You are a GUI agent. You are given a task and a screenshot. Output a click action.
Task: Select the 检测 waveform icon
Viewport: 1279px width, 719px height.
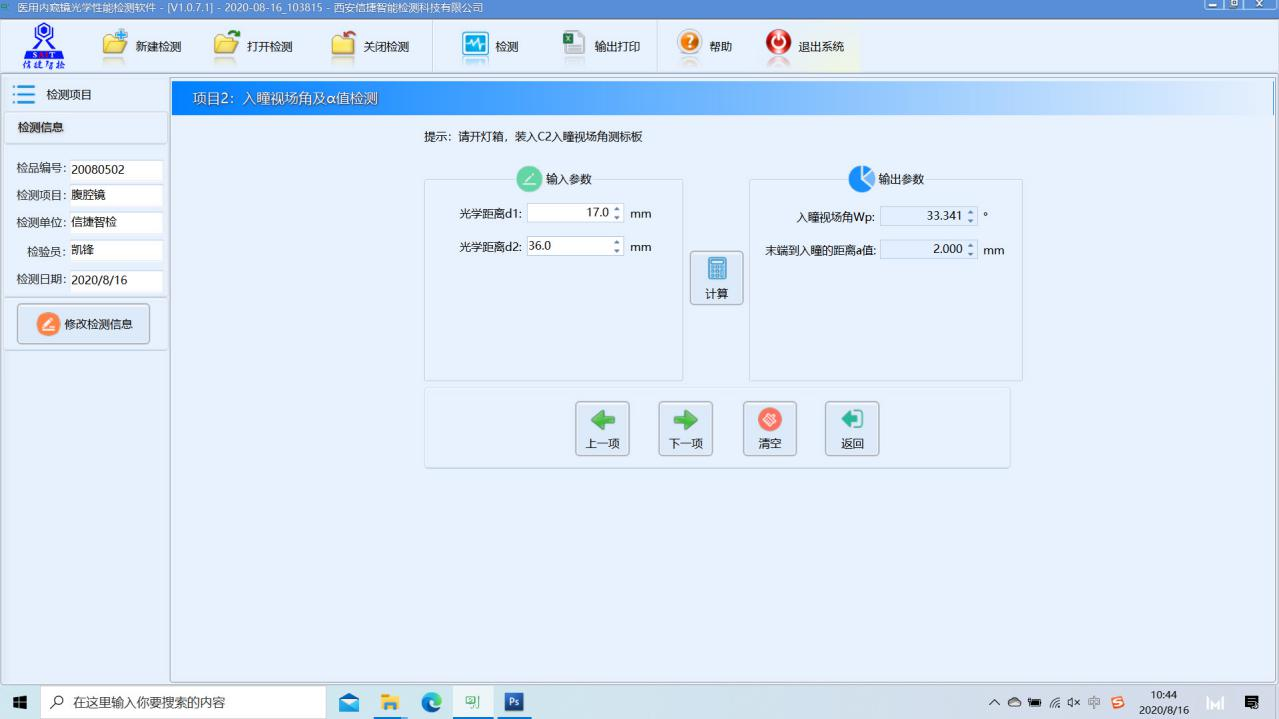[x=475, y=46]
